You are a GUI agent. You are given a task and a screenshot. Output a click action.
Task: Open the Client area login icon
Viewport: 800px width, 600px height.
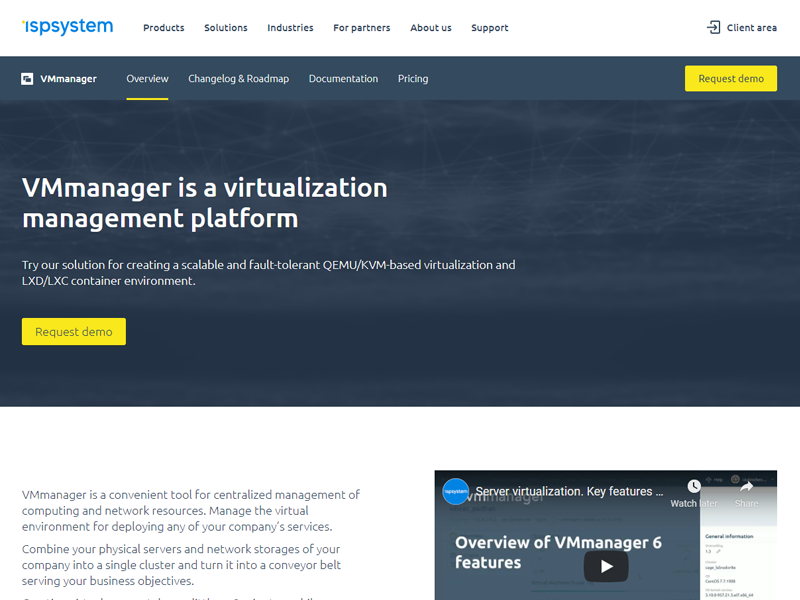(713, 28)
